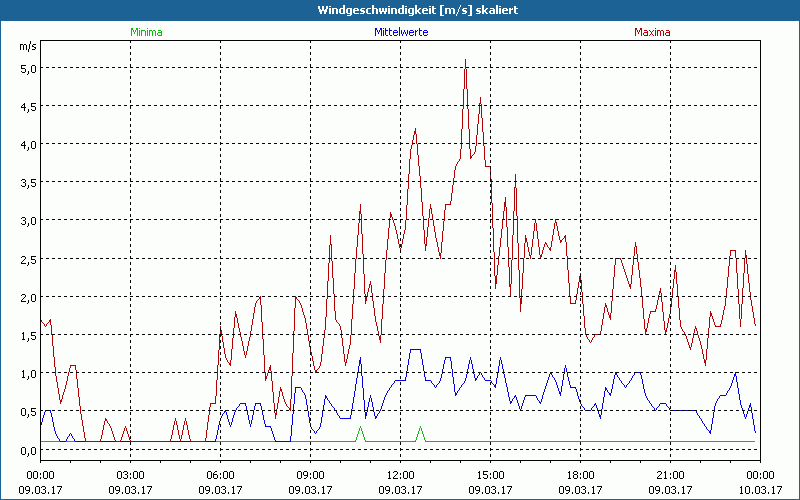Click the 10.03.17 date label
This screenshot has height=500, width=800.
pyautogui.click(x=760, y=490)
